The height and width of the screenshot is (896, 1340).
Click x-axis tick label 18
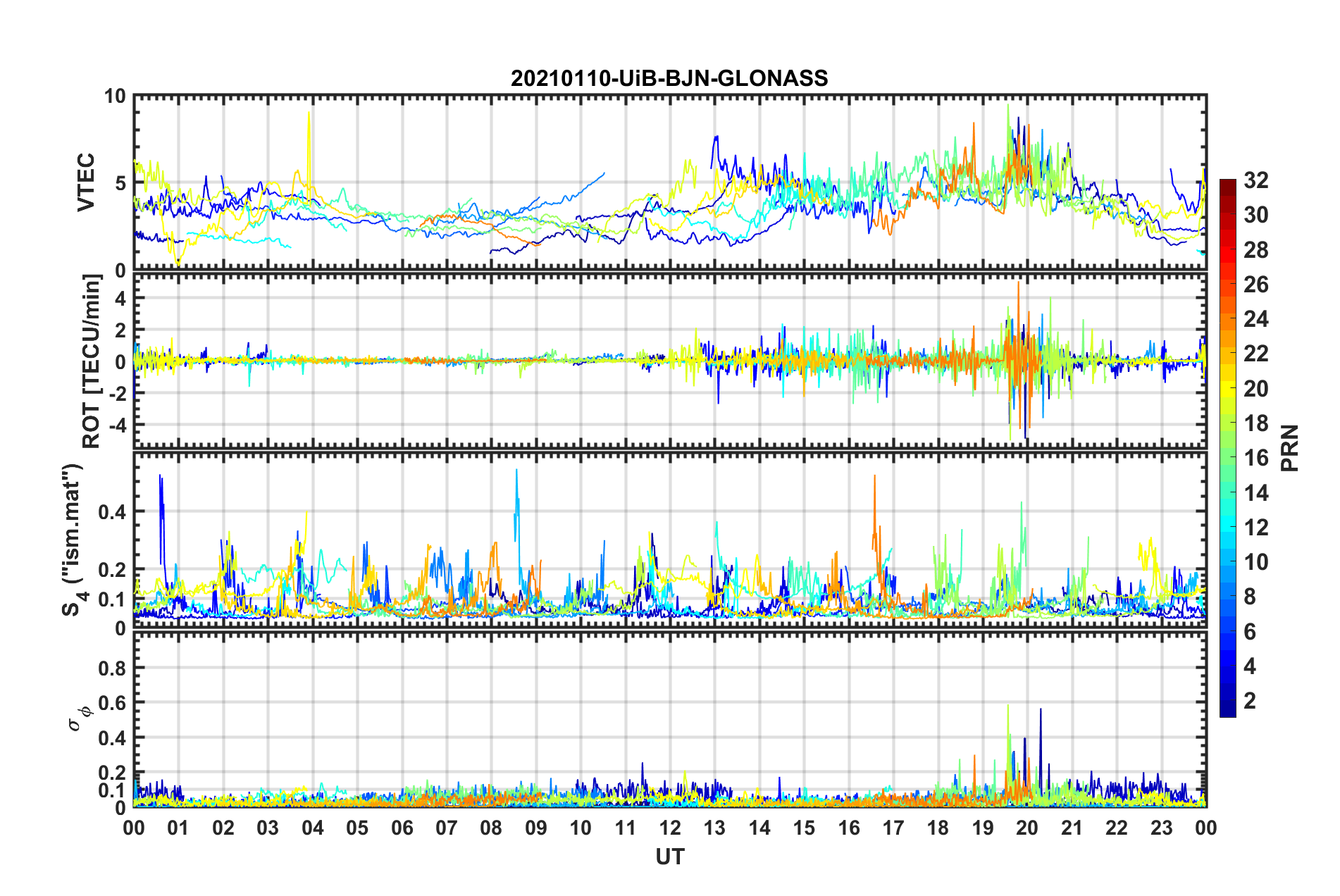click(x=938, y=828)
